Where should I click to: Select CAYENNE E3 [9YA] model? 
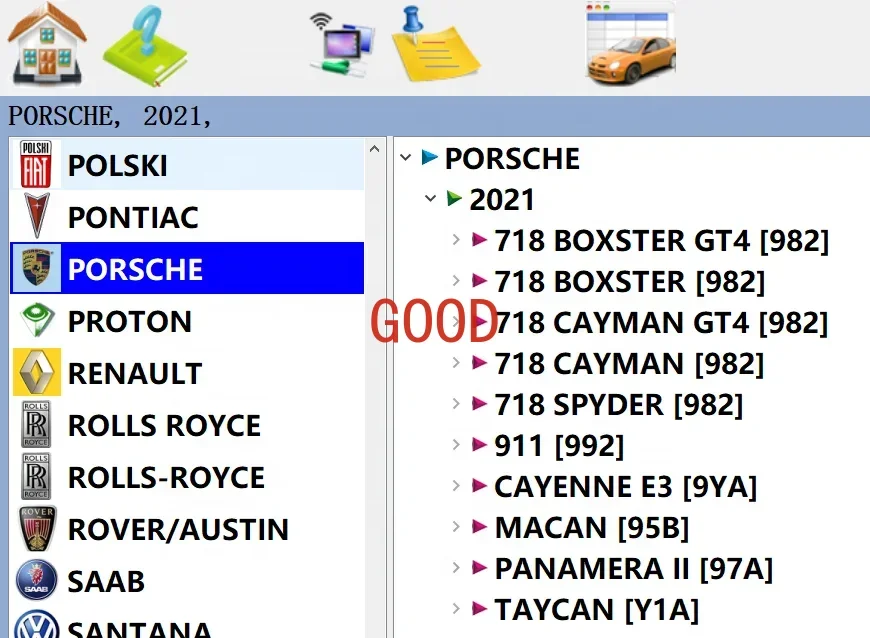[626, 487]
